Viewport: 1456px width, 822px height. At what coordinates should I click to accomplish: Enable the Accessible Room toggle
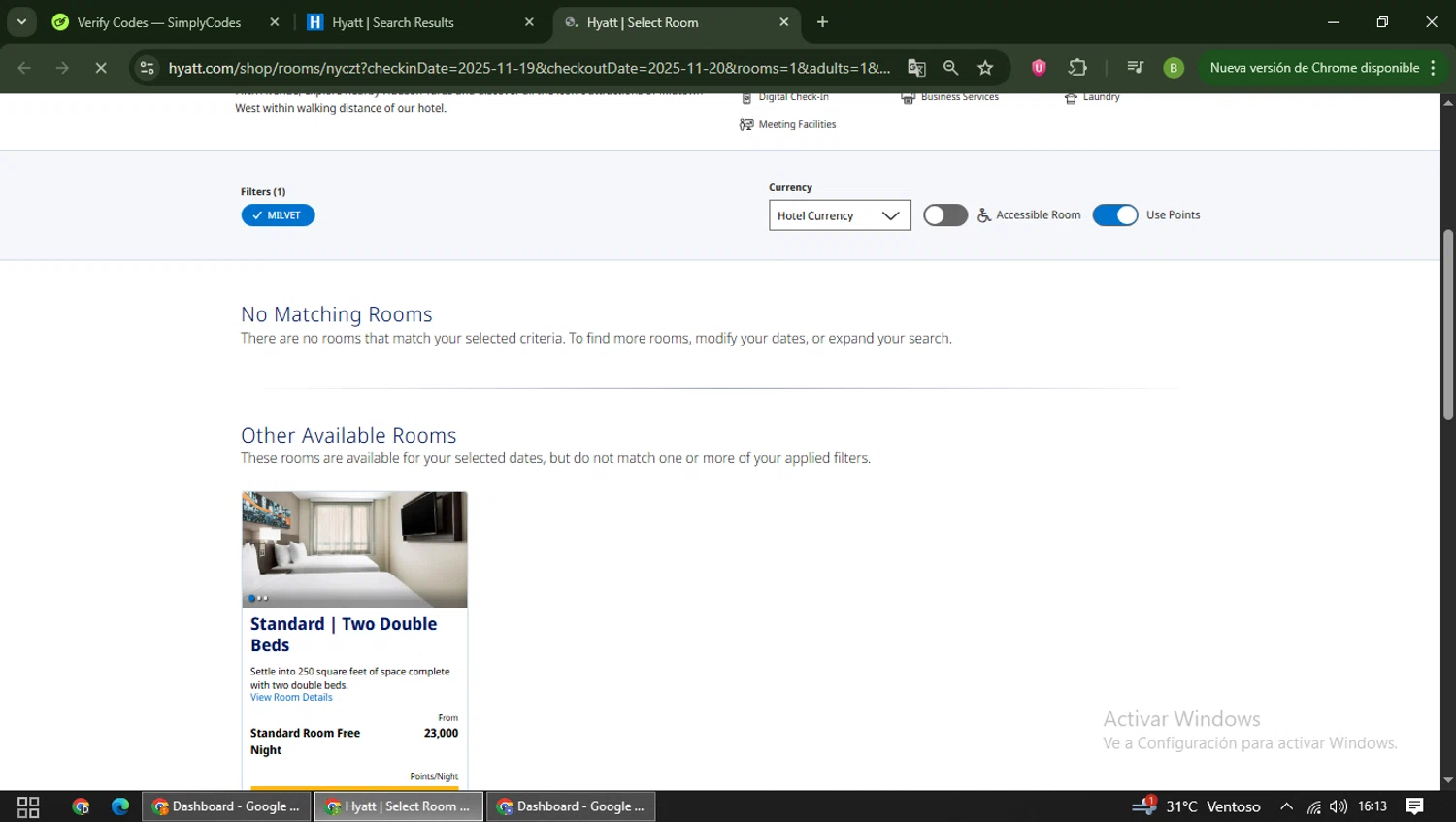tap(945, 215)
